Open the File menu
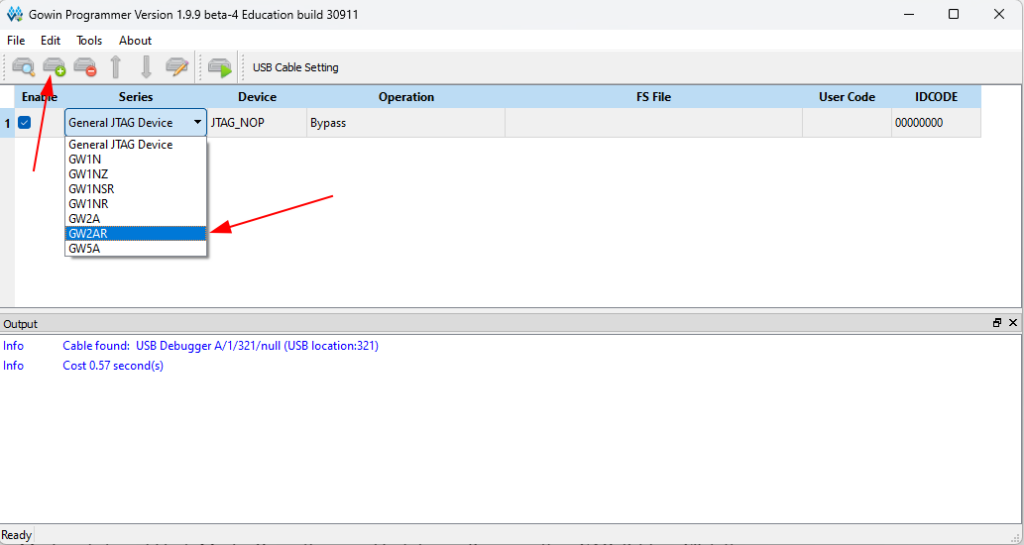The height and width of the screenshot is (545, 1024). (x=16, y=40)
